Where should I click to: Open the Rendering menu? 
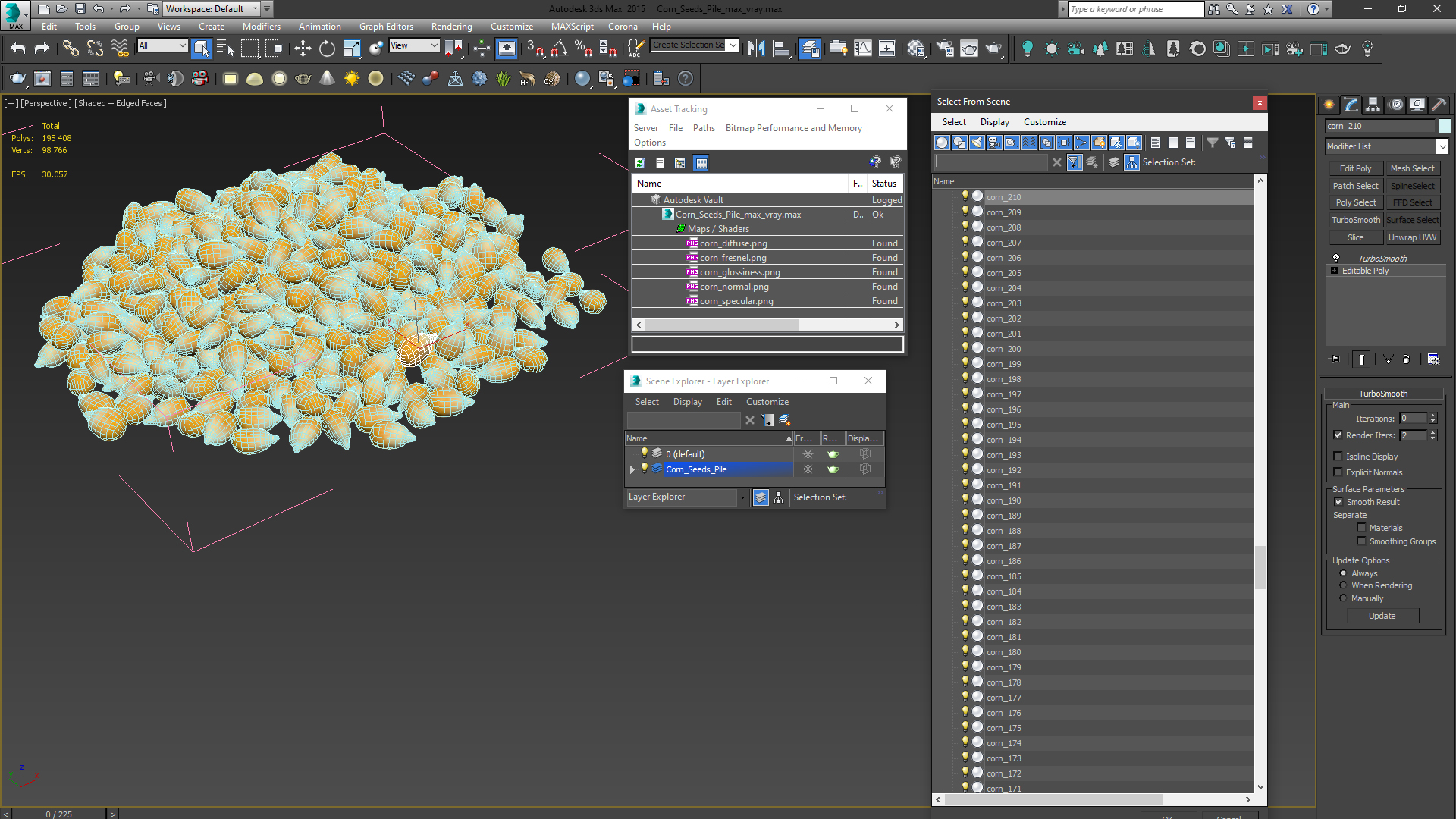click(x=451, y=27)
